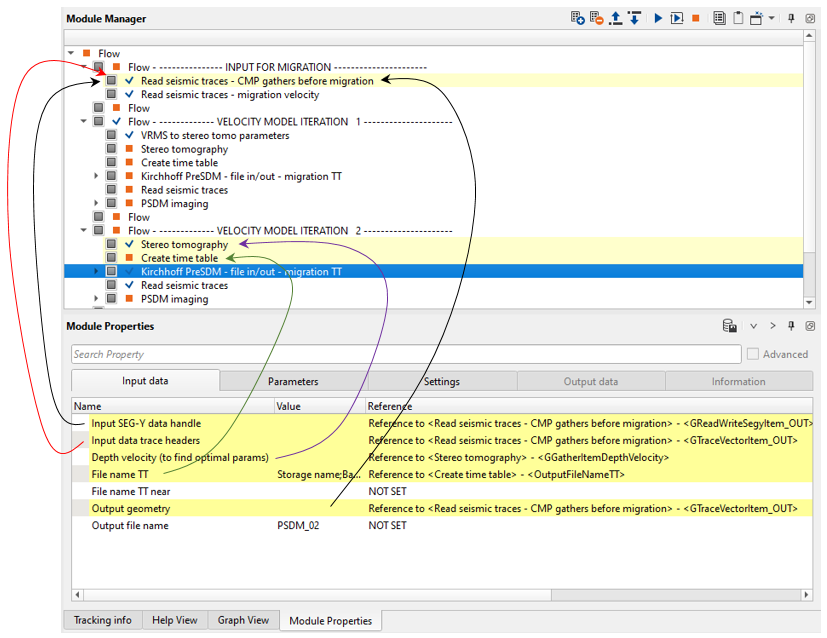This screenshot has height=638, width=827.
Task: Select Read seismic traces - migration velocity
Action: tap(230, 95)
